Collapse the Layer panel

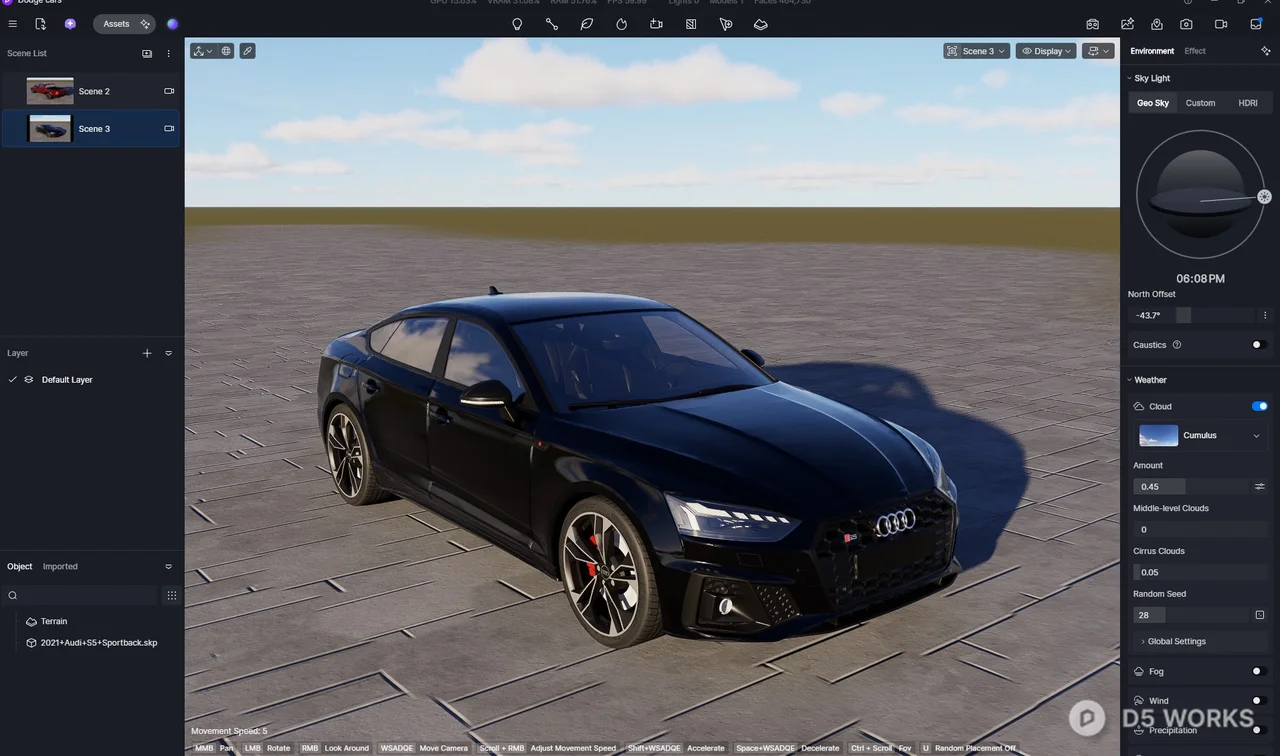click(168, 353)
